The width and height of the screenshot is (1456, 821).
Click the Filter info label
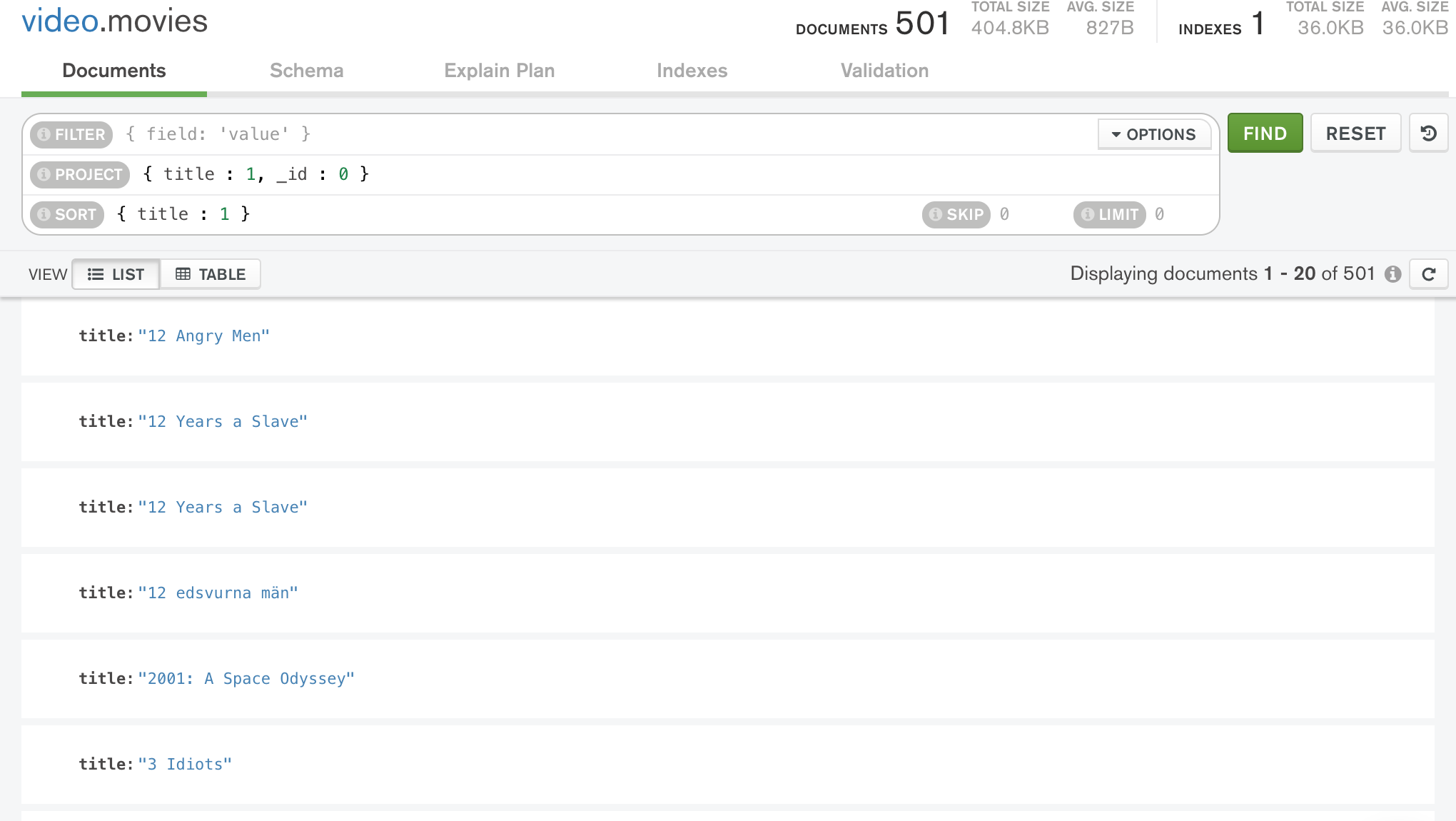coord(71,134)
